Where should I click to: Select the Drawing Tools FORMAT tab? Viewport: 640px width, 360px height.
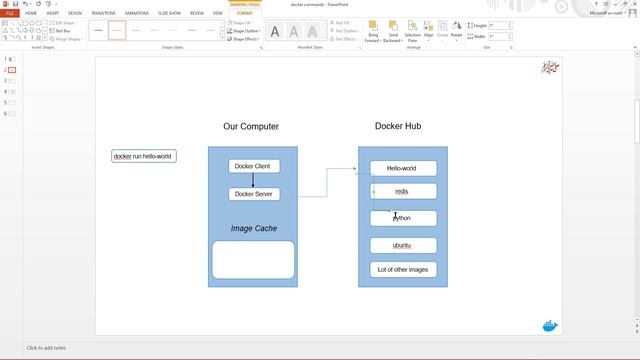point(245,13)
